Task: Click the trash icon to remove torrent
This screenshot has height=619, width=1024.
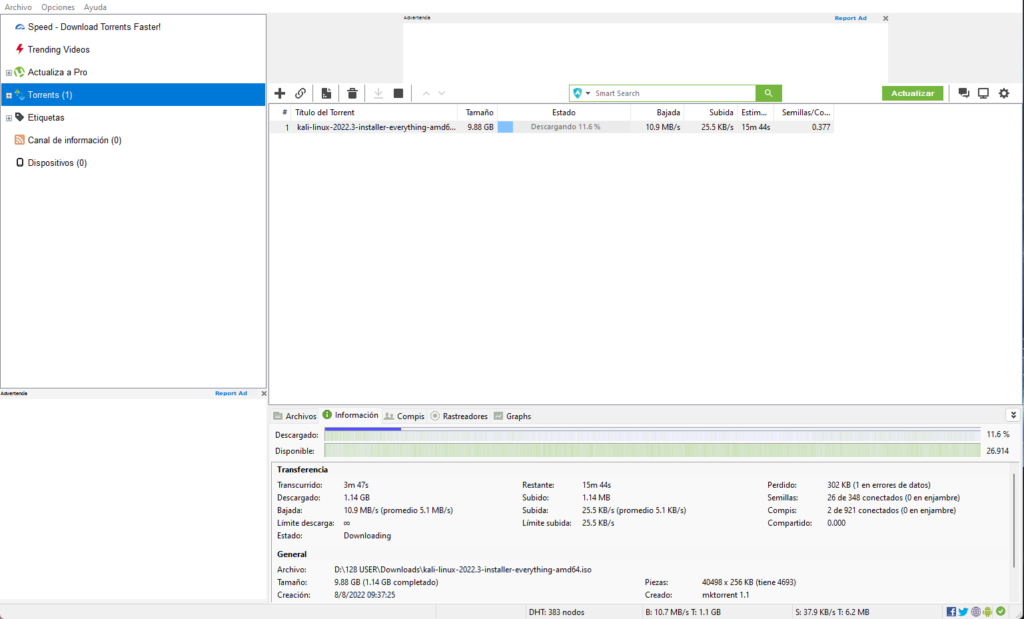Action: (352, 93)
